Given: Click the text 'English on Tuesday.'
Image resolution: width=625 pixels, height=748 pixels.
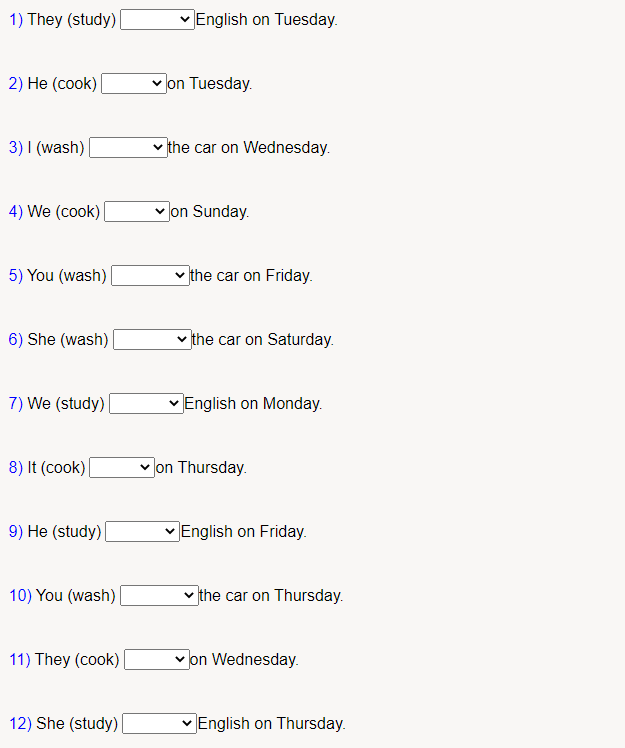Looking at the screenshot, I should tap(266, 20).
